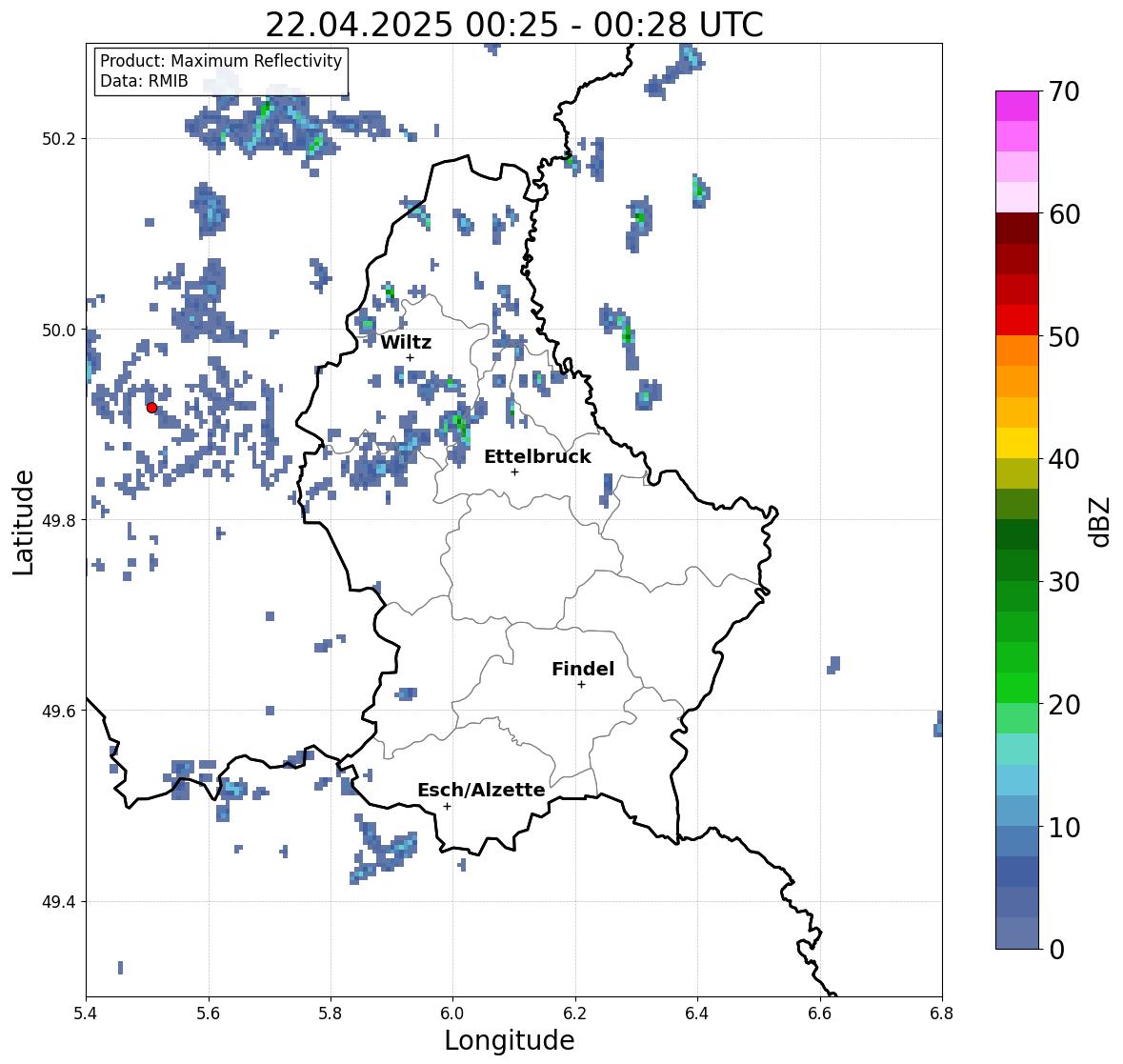
Task: Click the orange colorbar segment below 50
Action: coord(1017,351)
